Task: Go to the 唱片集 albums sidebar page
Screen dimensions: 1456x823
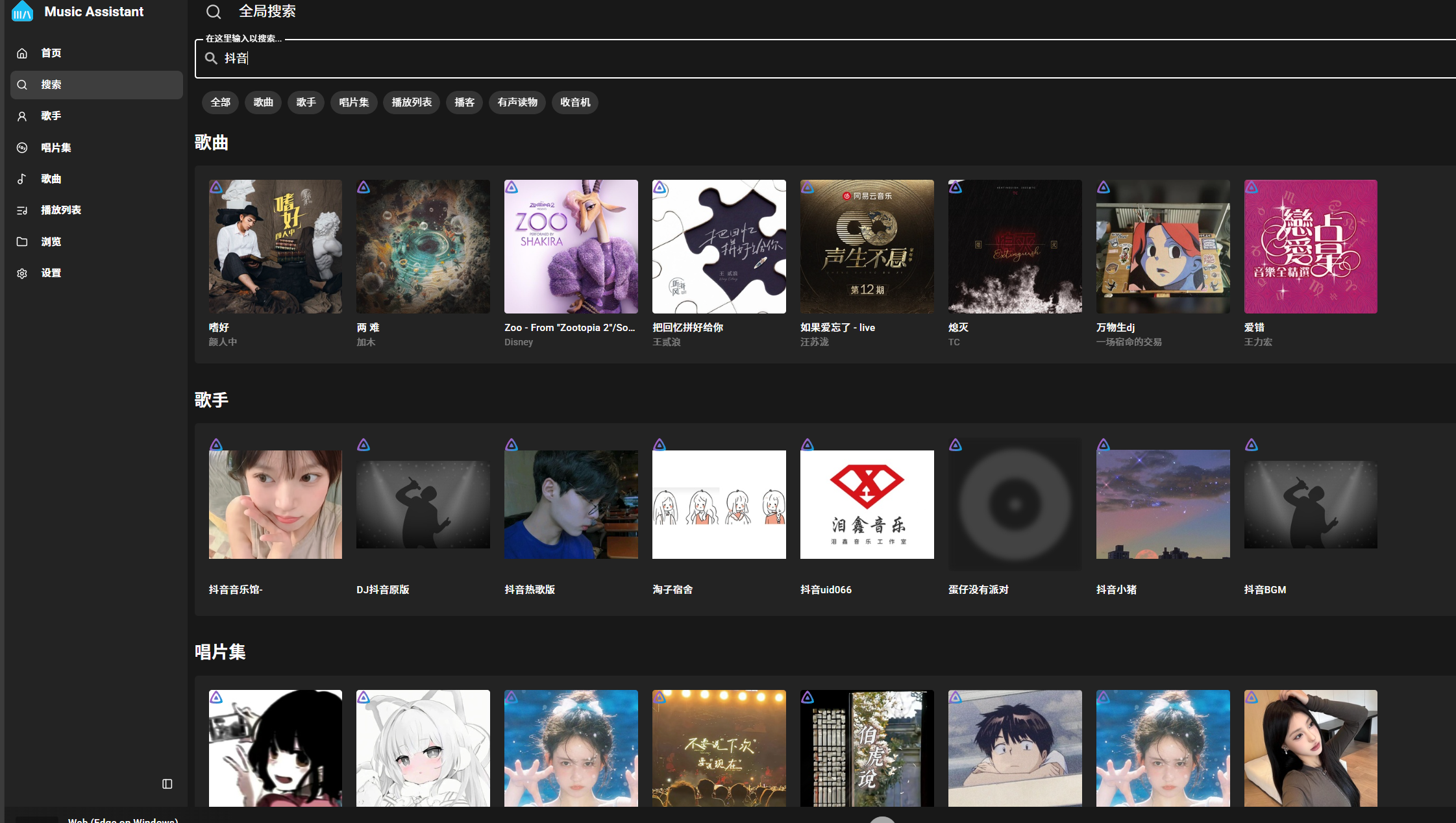Action: (56, 148)
